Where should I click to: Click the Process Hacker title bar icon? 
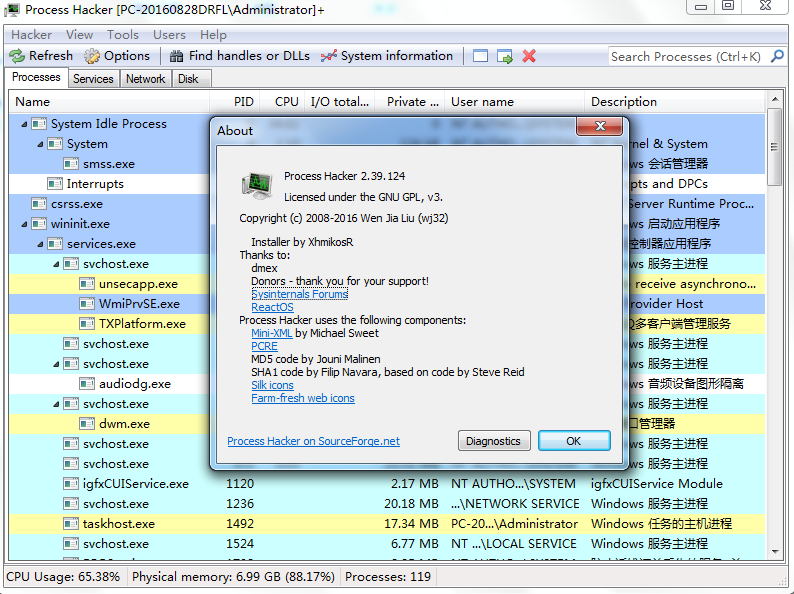coord(11,9)
